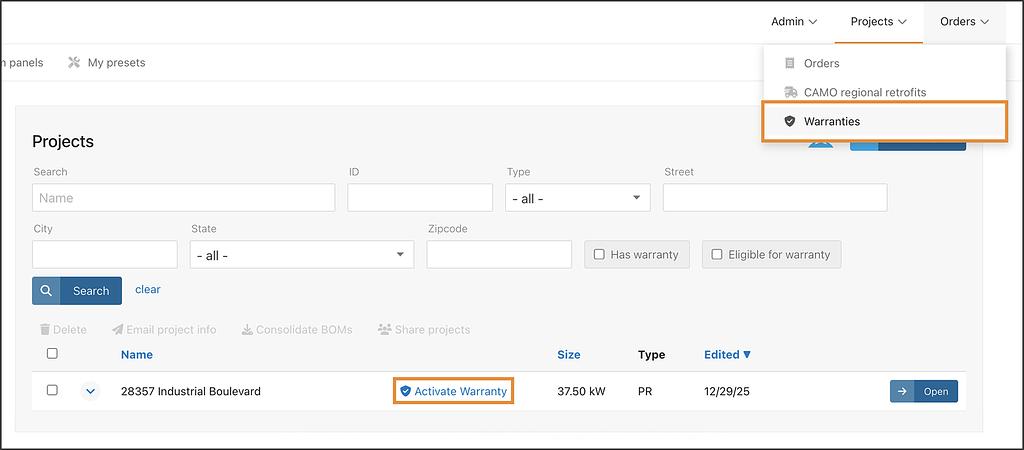1024x450 pixels.
Task: Select the header select-all checkbox
Action: 52,353
